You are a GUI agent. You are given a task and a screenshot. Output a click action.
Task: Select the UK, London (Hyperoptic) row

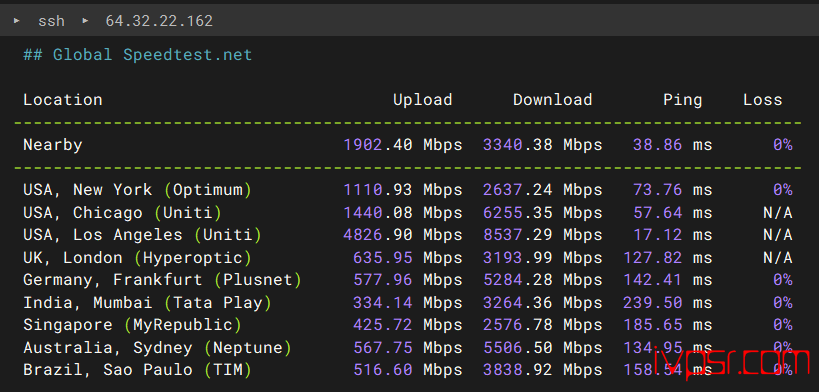pos(408,258)
